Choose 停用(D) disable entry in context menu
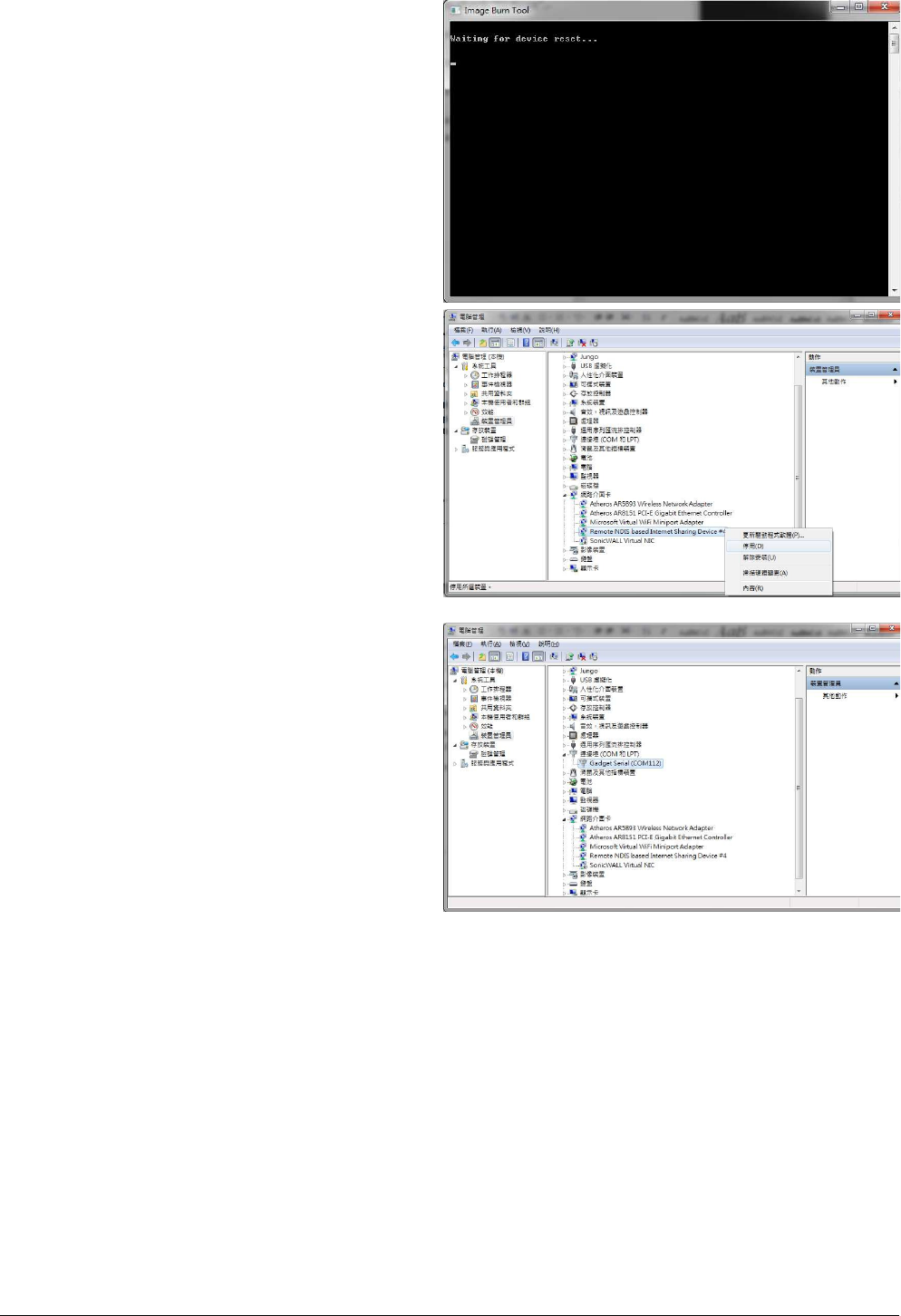 [779, 547]
